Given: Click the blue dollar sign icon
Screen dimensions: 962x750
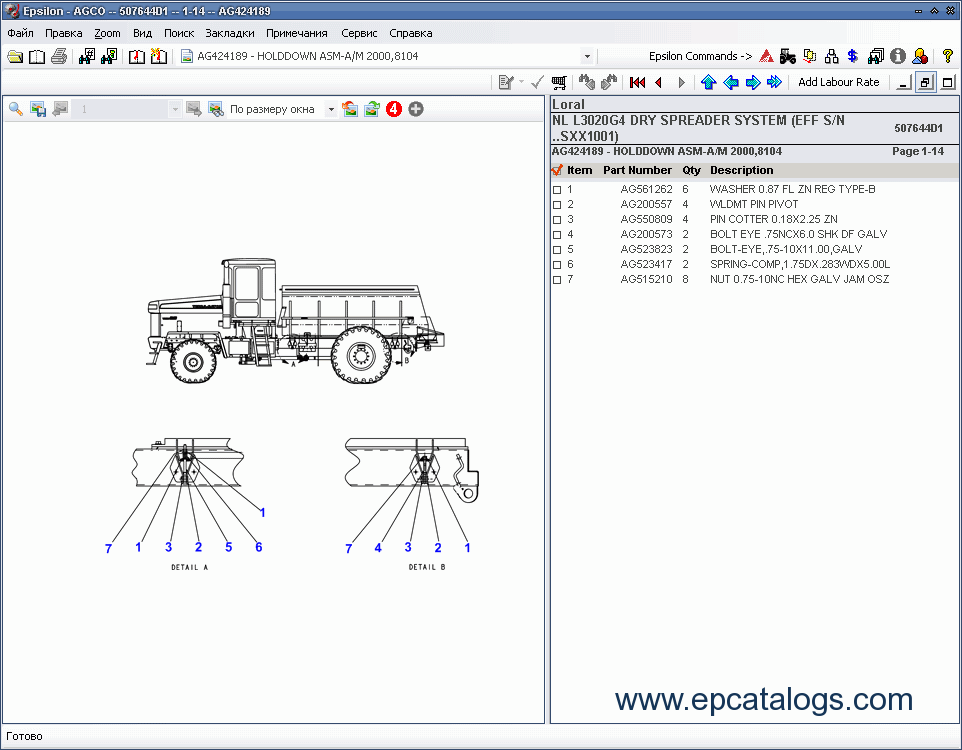Looking at the screenshot, I should tap(853, 56).
